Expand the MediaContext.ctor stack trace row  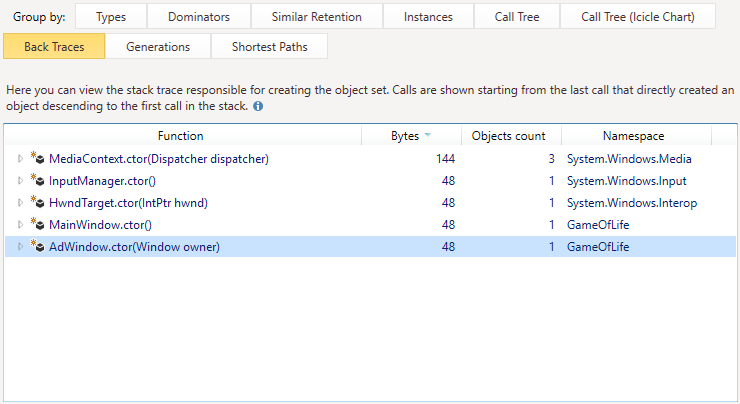tap(20, 158)
